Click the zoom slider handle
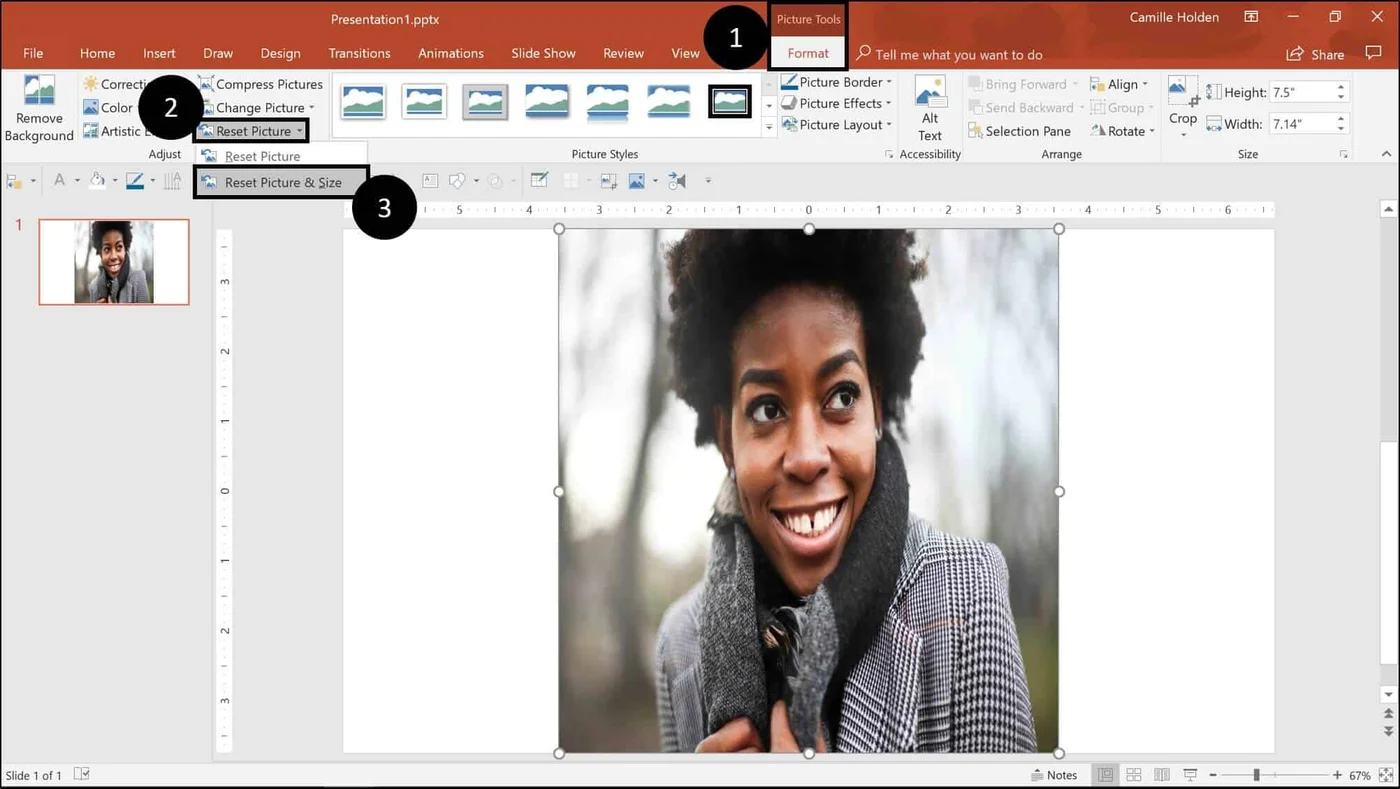 [1256, 775]
